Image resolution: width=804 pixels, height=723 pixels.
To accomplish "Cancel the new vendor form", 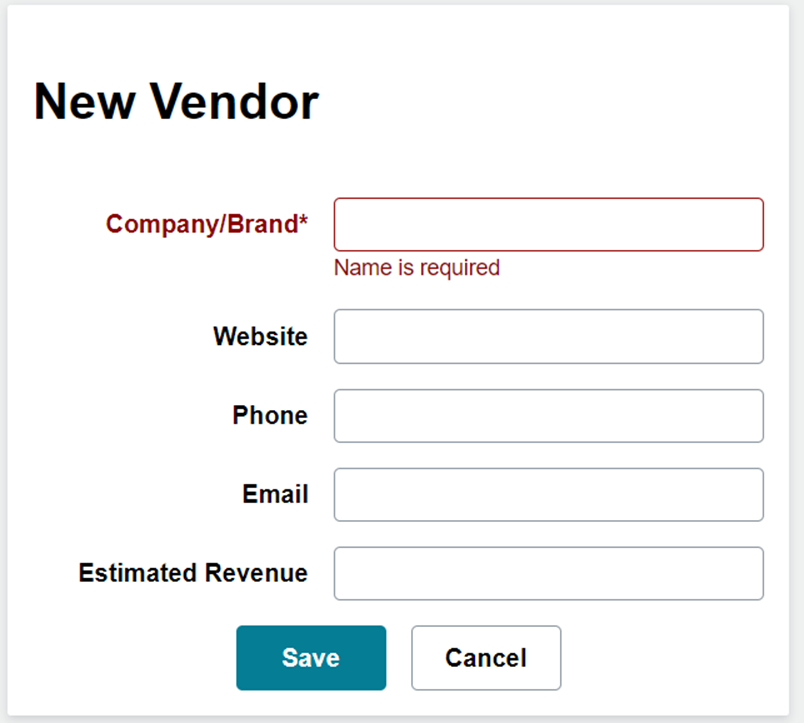I will 486,658.
